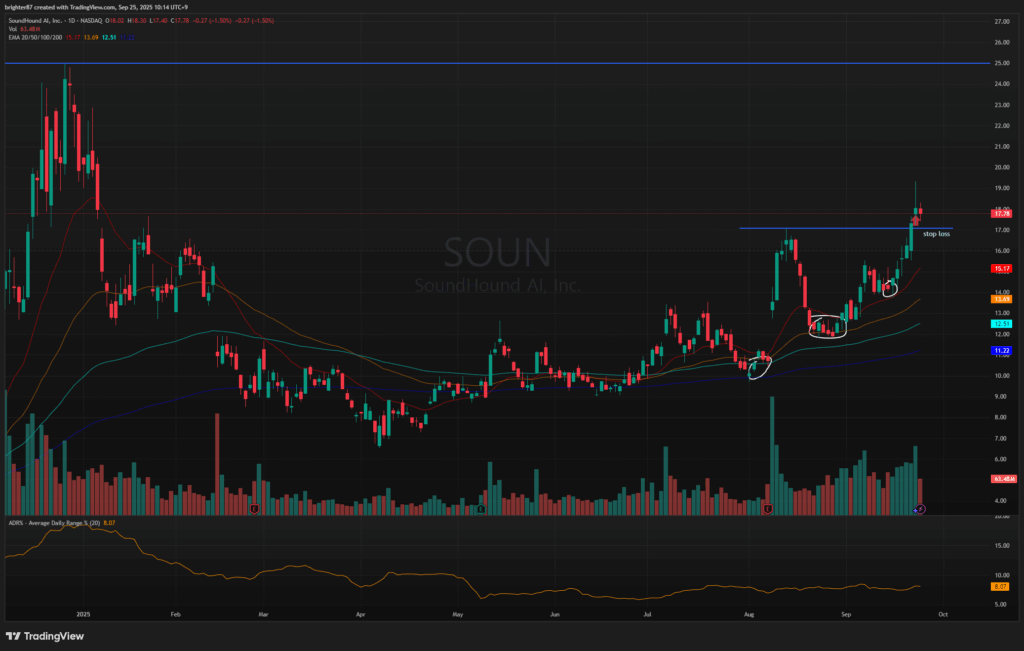
Task: Click the Feb label on time axis
Action: pyautogui.click(x=174, y=614)
